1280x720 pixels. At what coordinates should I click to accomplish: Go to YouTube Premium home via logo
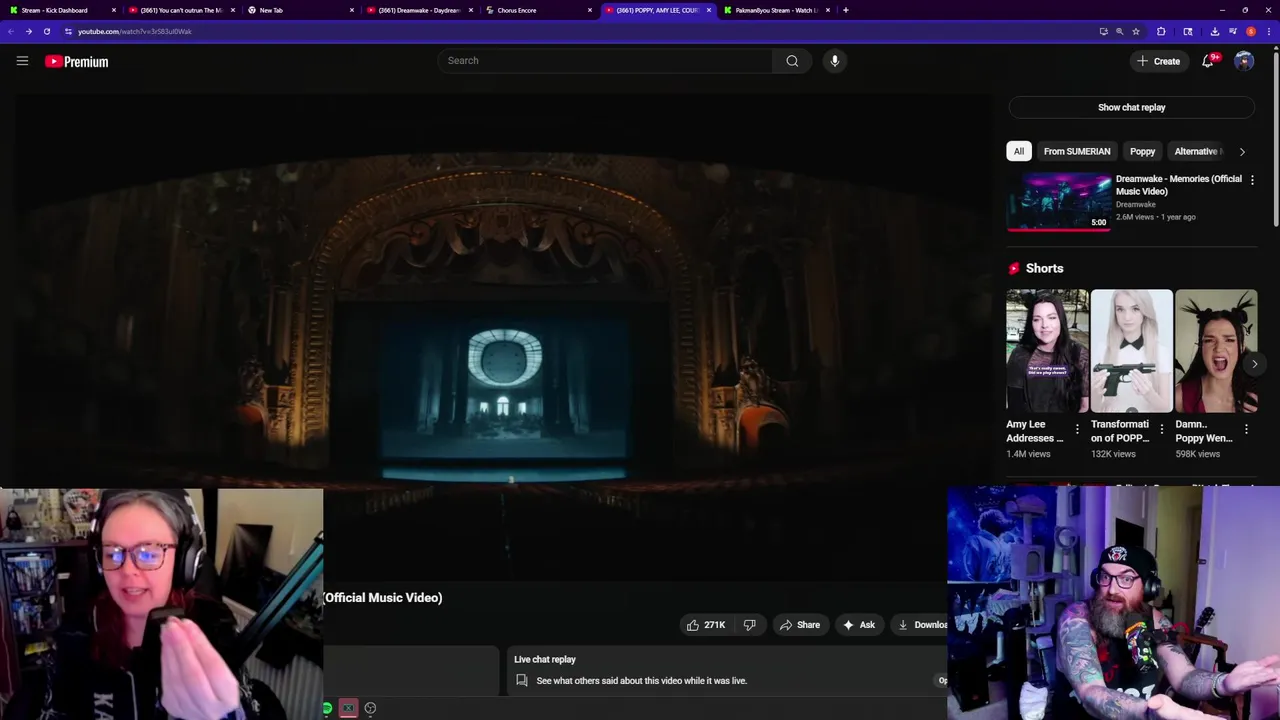[76, 61]
